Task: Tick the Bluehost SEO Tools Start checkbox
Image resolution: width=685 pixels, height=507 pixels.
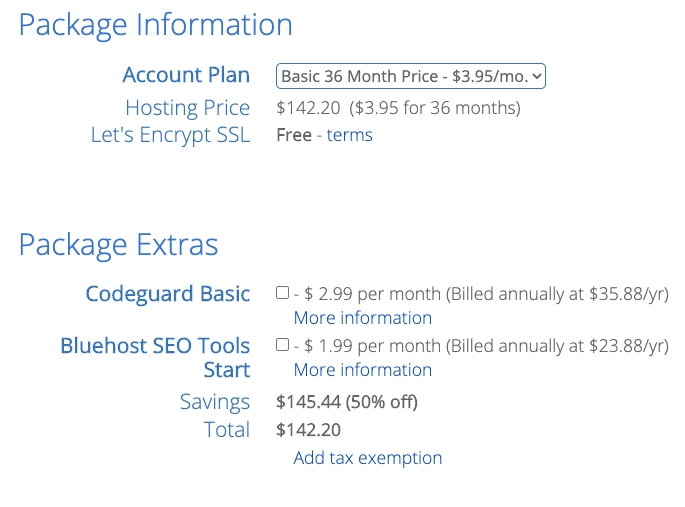Action: coord(282,345)
